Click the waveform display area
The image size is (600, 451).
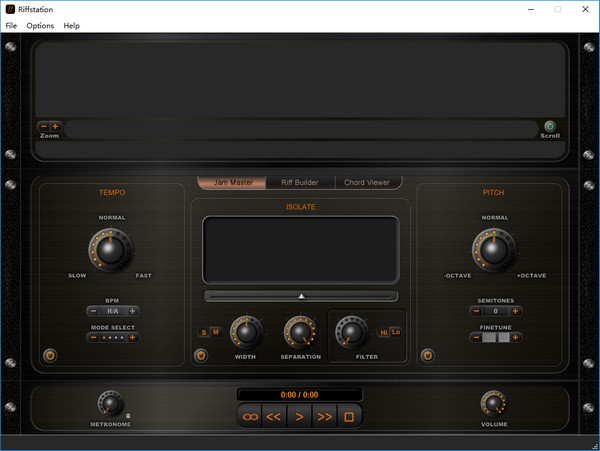coord(300,80)
